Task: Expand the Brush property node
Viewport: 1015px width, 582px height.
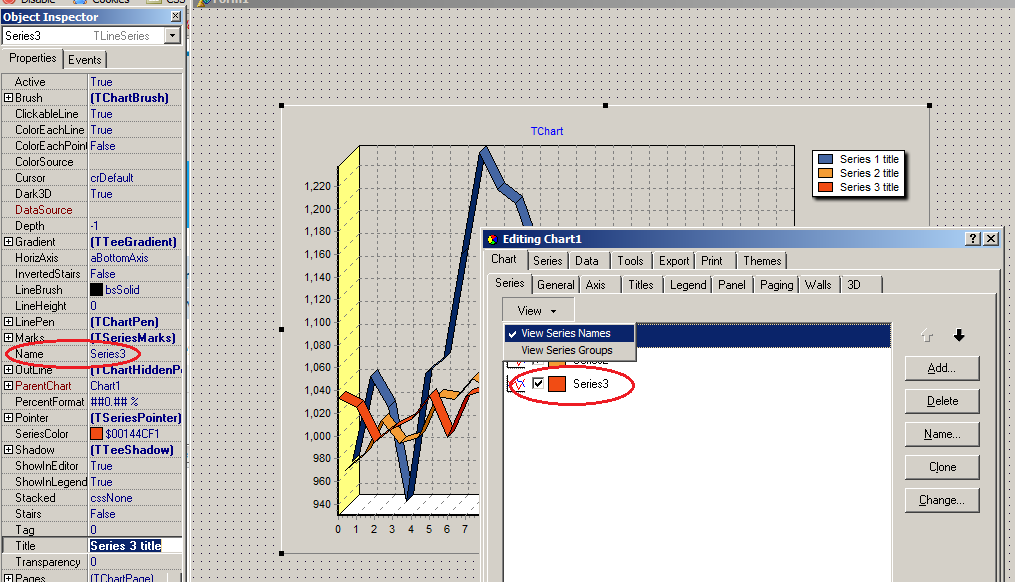Action: [x=8, y=98]
